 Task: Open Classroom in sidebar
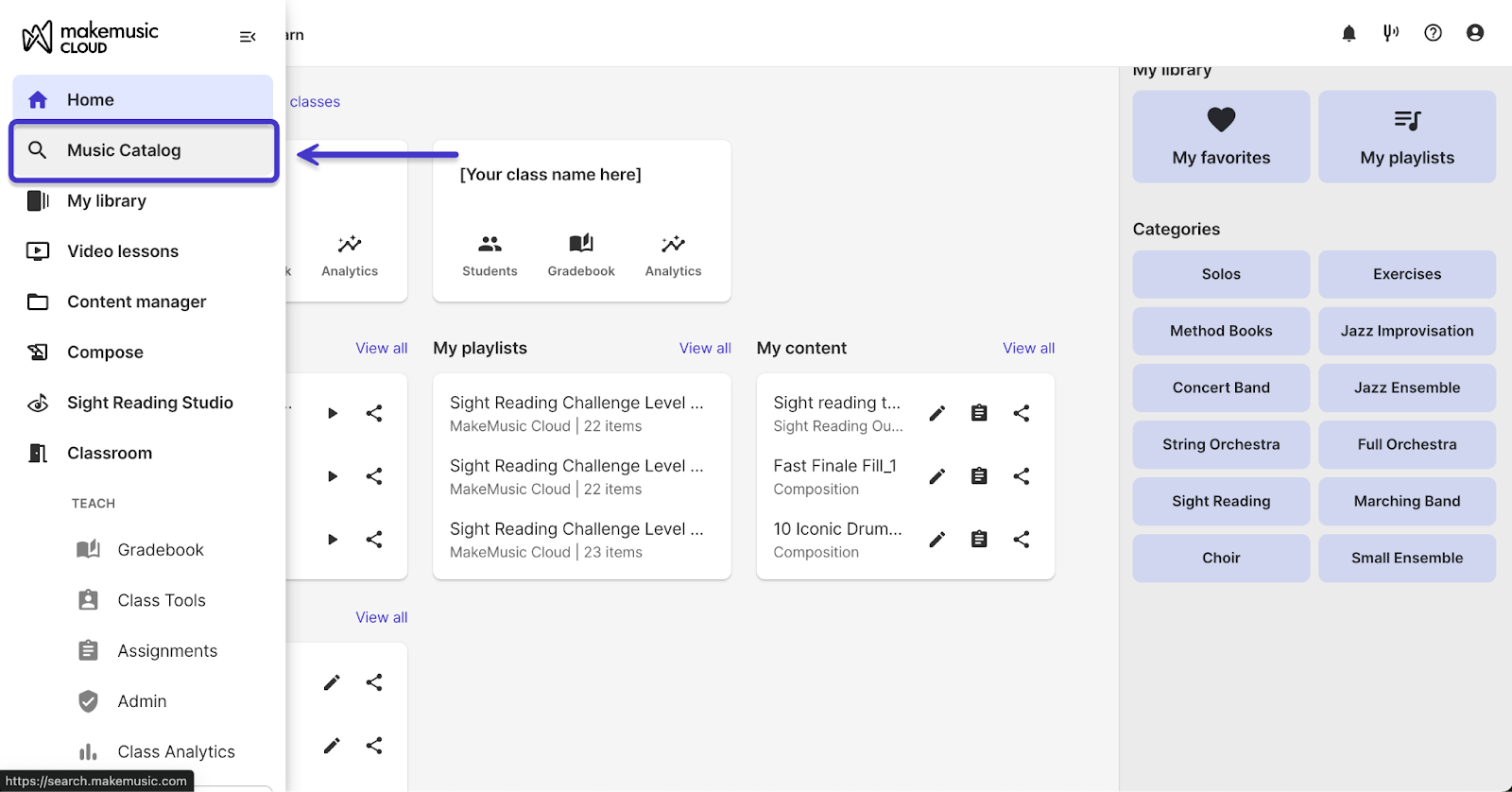point(143,453)
